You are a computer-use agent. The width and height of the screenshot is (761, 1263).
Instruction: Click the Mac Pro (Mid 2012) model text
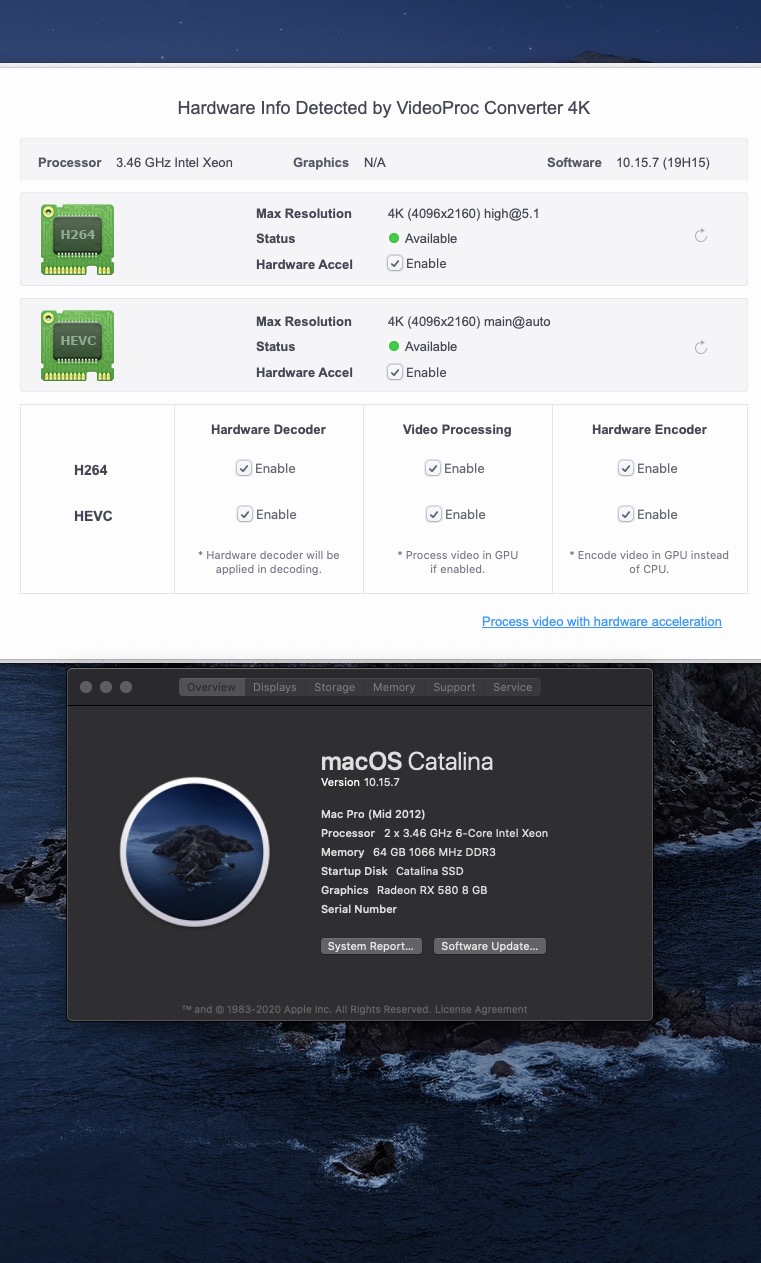pyautogui.click(x=373, y=814)
